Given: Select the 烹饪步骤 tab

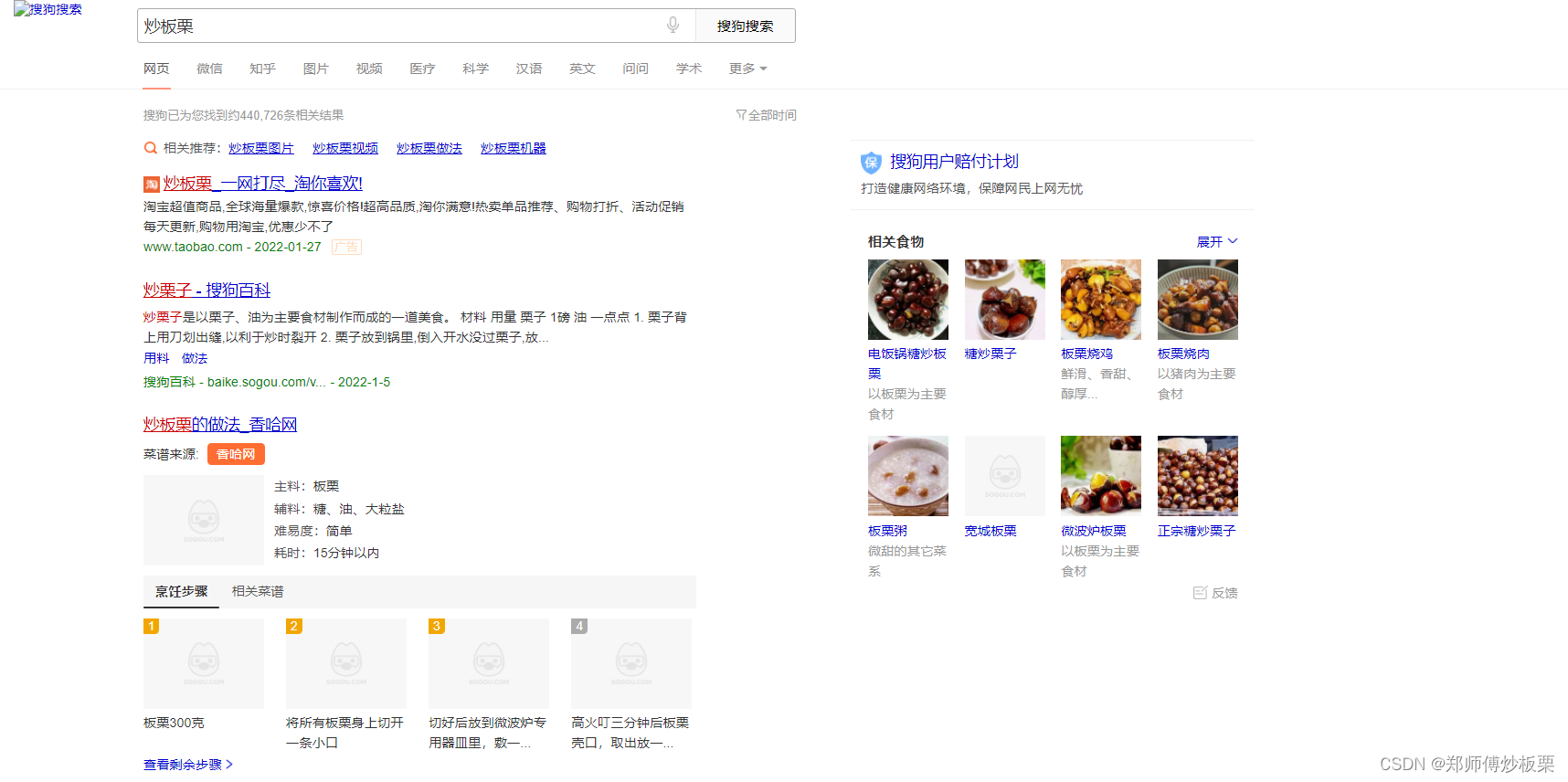Looking at the screenshot, I should (182, 591).
